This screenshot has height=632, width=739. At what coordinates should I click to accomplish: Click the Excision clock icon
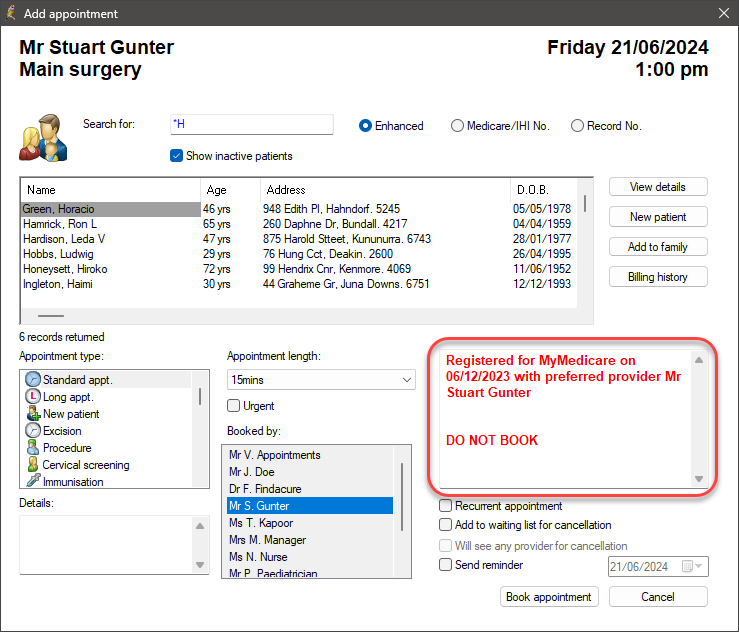point(33,430)
